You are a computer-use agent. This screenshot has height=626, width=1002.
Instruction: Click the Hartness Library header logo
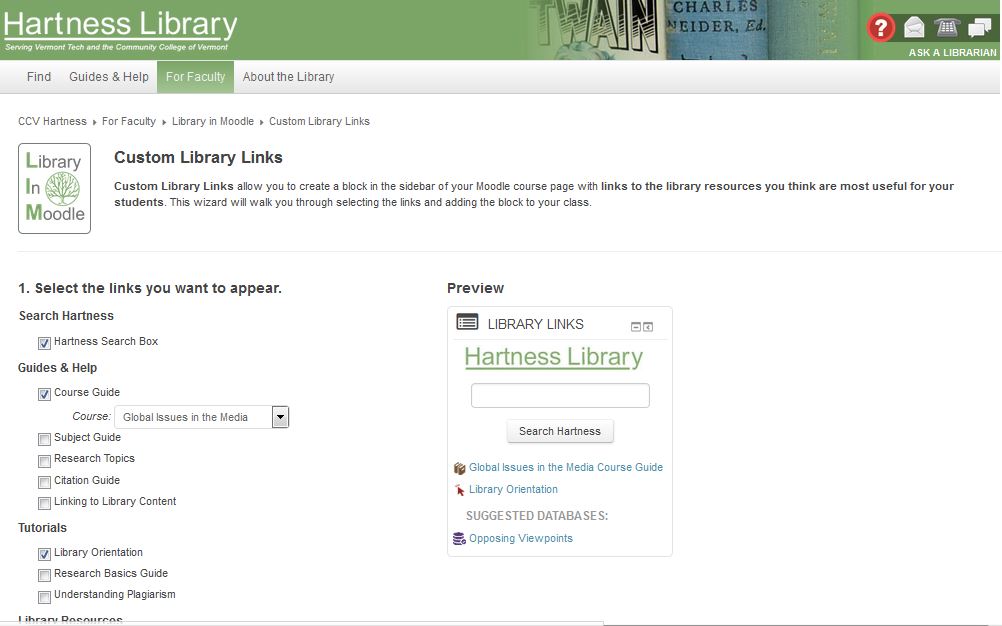click(120, 29)
